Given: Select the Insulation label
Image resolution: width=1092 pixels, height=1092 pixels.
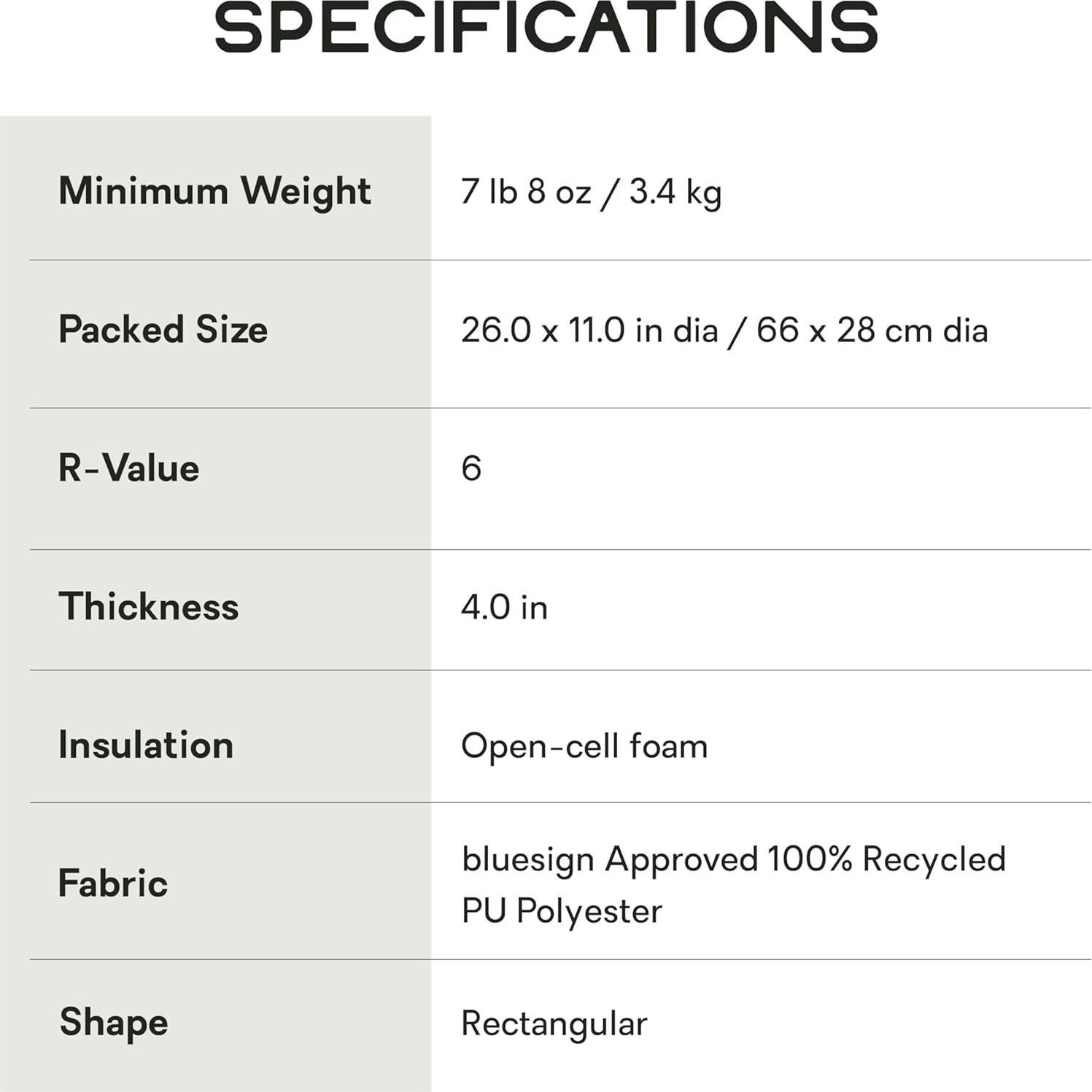Looking at the screenshot, I should coord(146,746).
